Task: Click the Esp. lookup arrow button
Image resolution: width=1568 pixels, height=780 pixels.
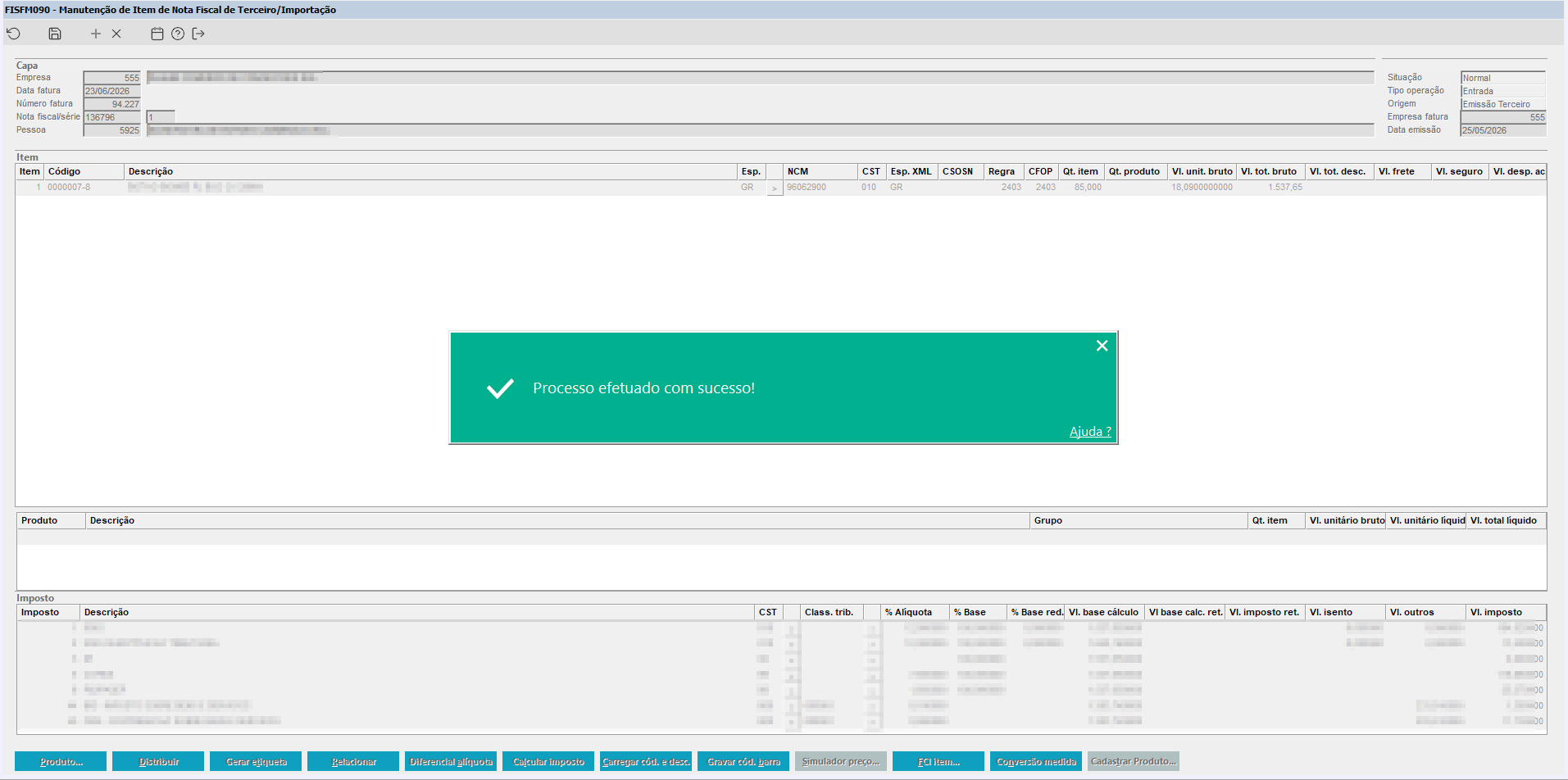Action: click(775, 188)
